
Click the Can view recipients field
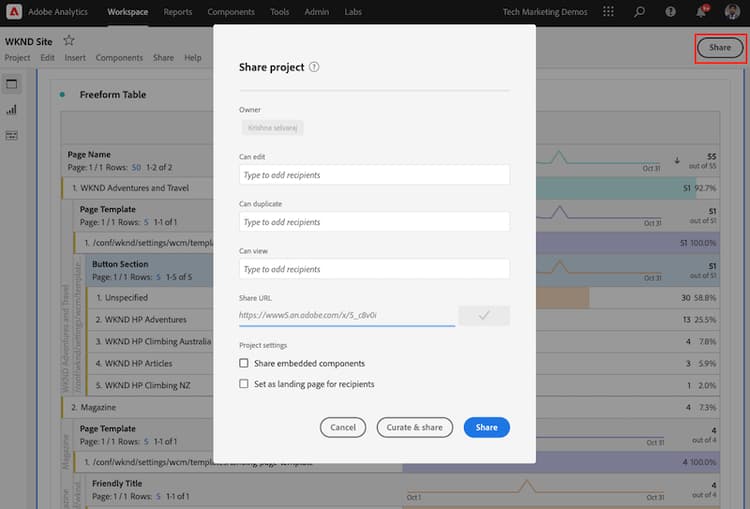pos(374,269)
